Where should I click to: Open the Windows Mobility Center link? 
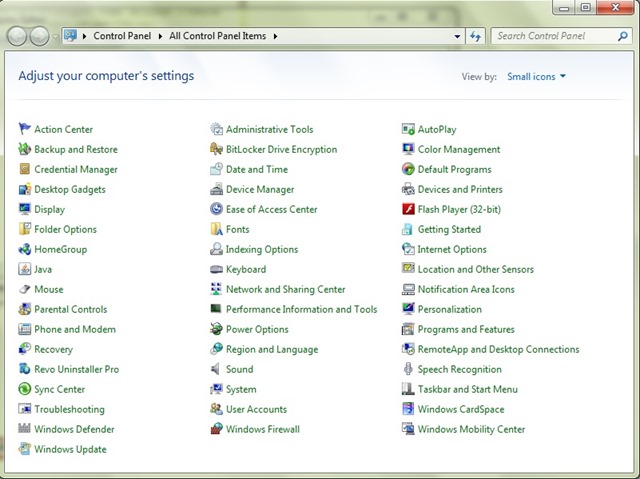(x=471, y=429)
